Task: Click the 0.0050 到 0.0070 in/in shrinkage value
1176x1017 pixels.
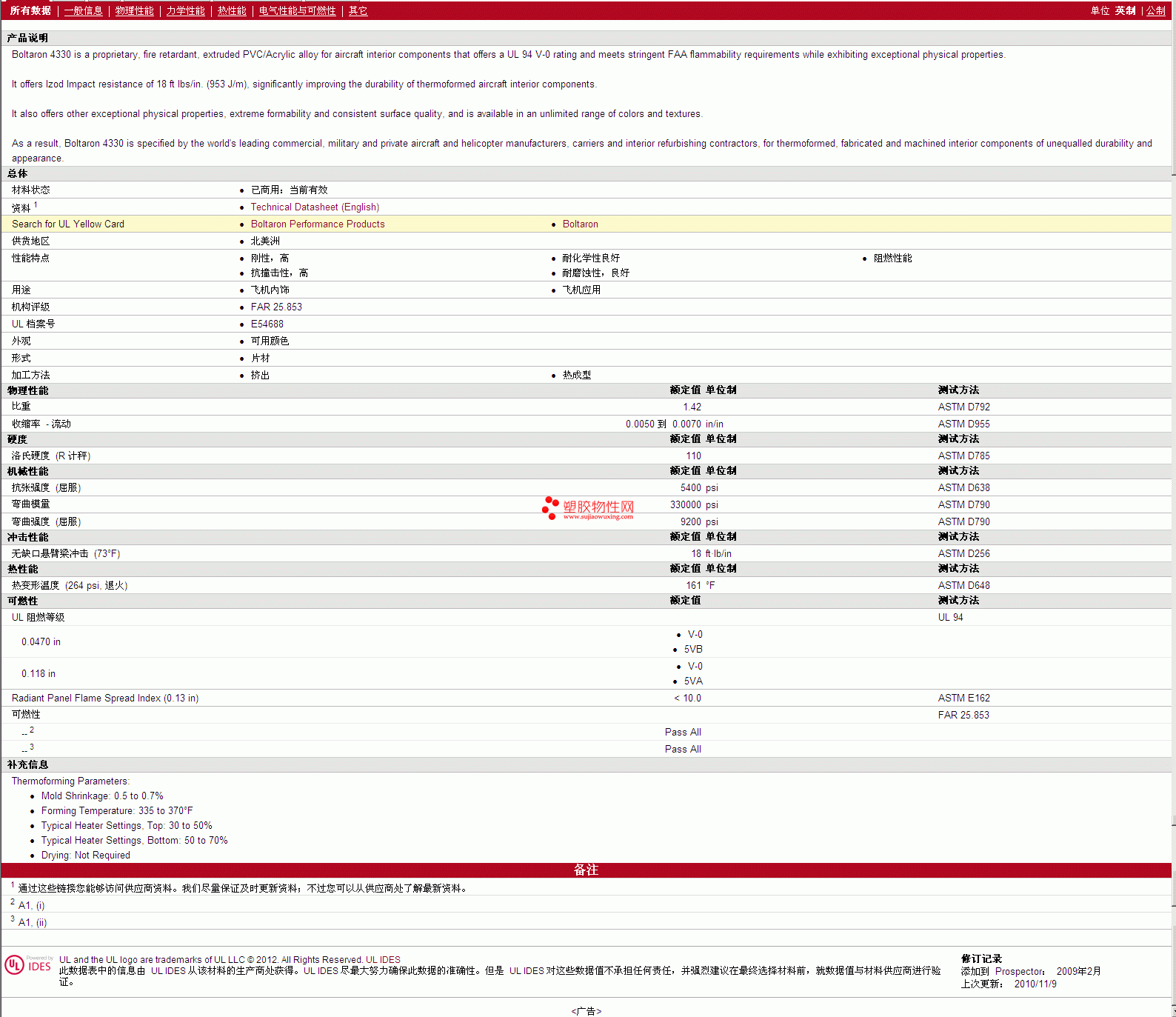Action: click(675, 424)
